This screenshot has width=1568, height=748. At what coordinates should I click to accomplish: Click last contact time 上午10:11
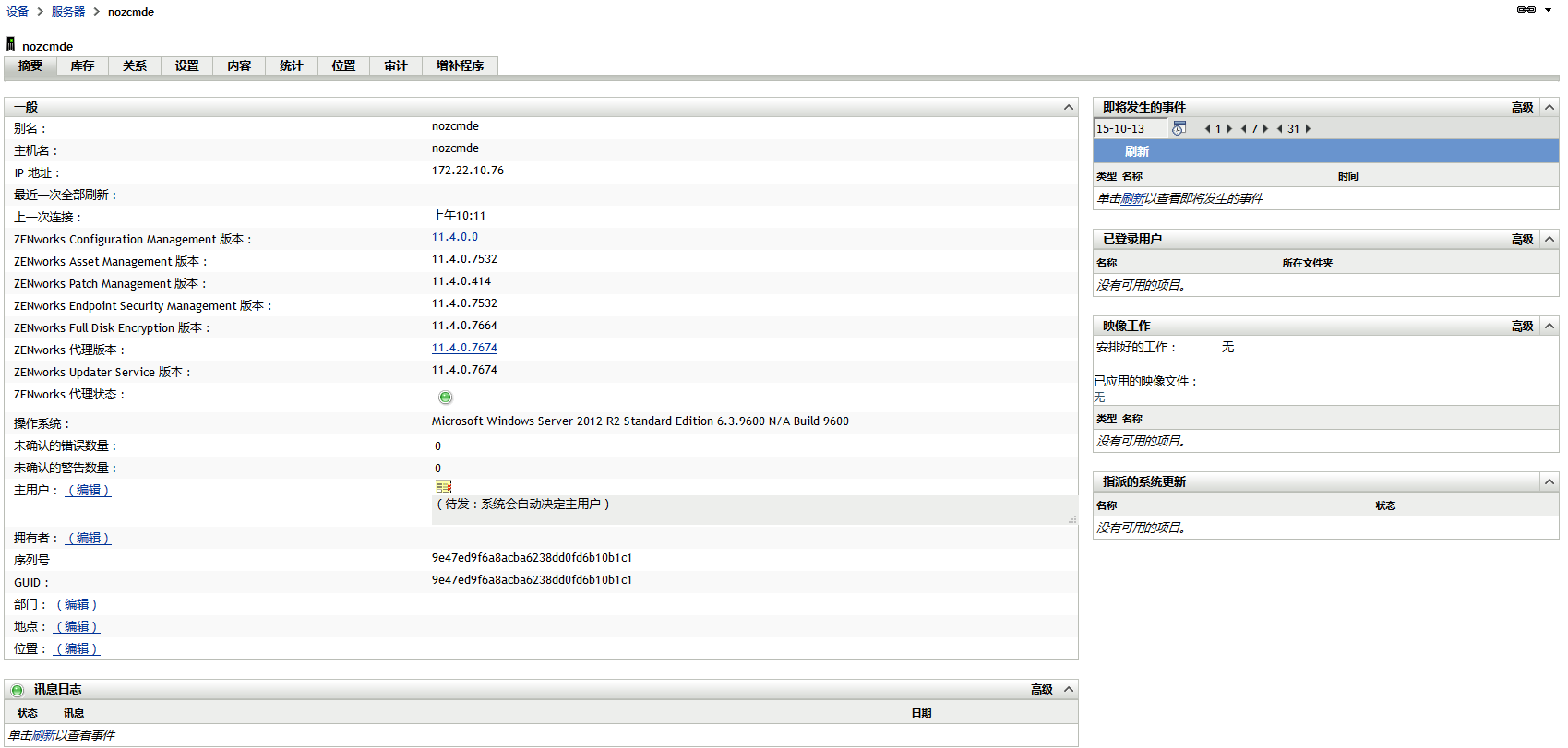pyautogui.click(x=459, y=216)
